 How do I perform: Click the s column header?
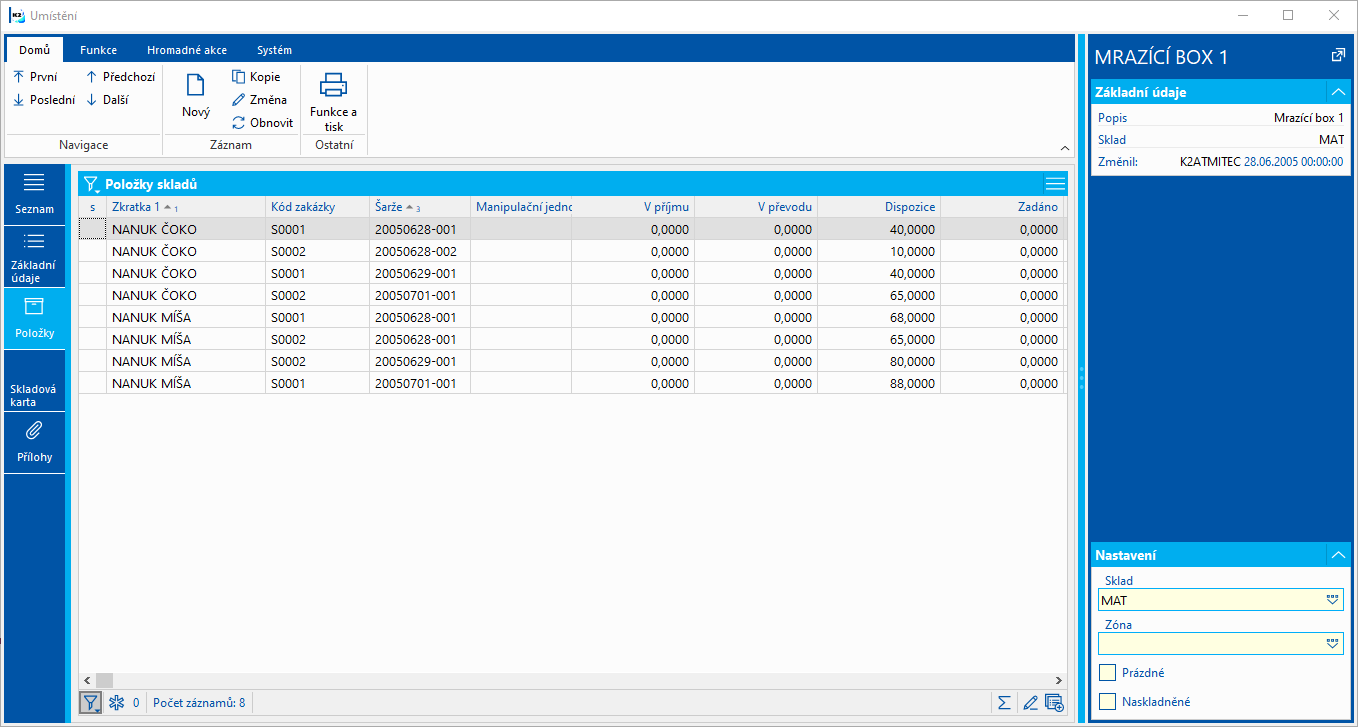(93, 207)
